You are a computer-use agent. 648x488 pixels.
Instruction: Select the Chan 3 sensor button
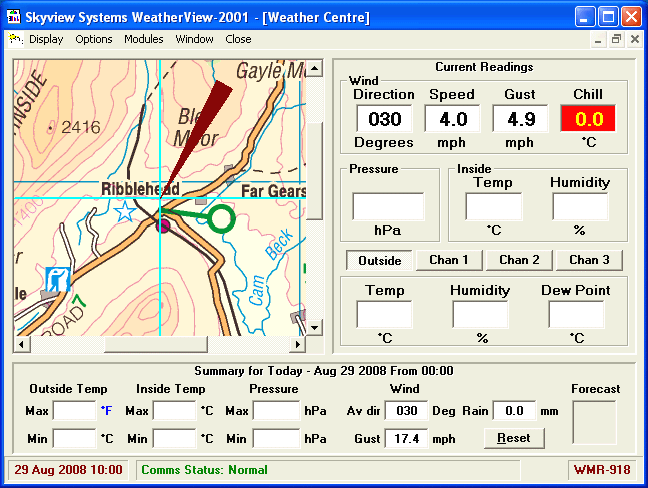589,260
